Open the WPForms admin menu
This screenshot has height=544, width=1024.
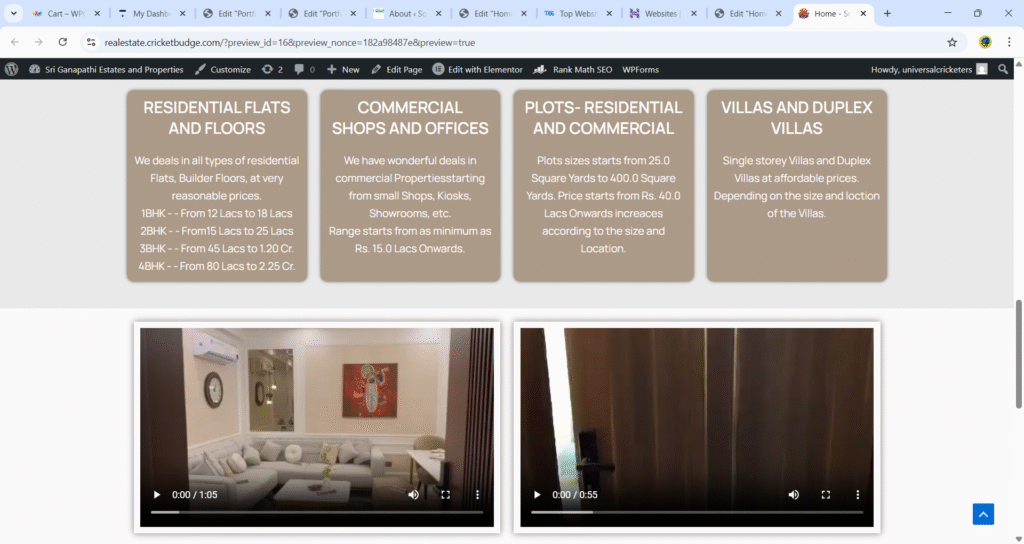(640, 70)
